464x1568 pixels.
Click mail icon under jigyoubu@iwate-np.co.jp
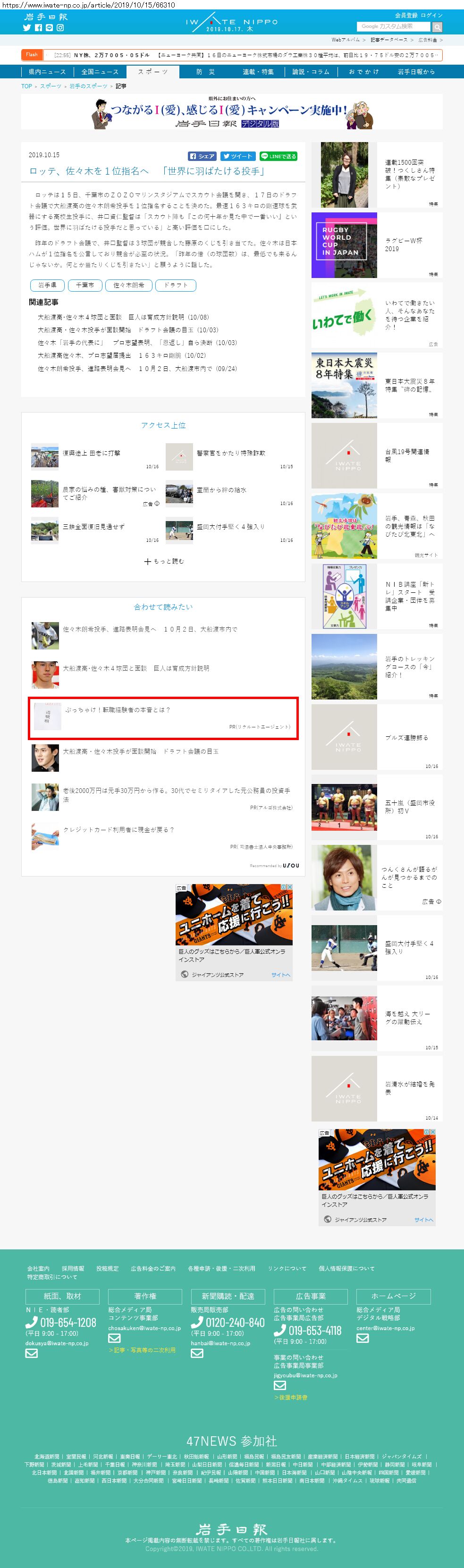pyautogui.click(x=279, y=1385)
